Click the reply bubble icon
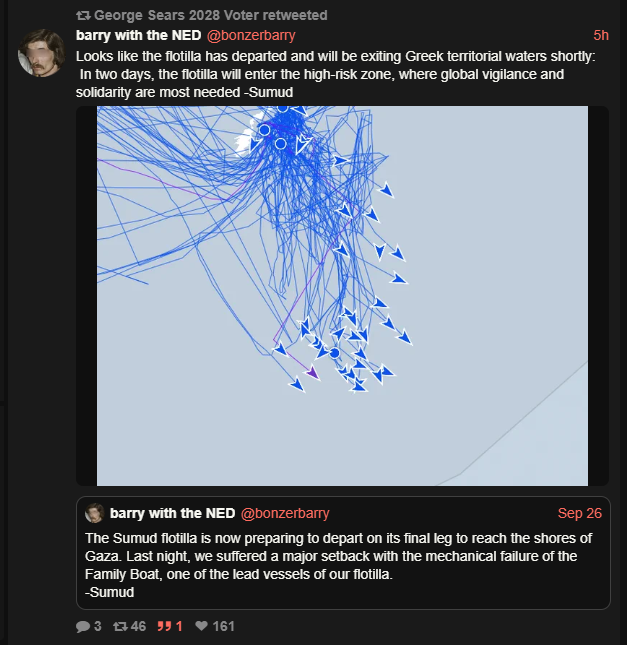The height and width of the screenshot is (645, 627). tap(82, 626)
